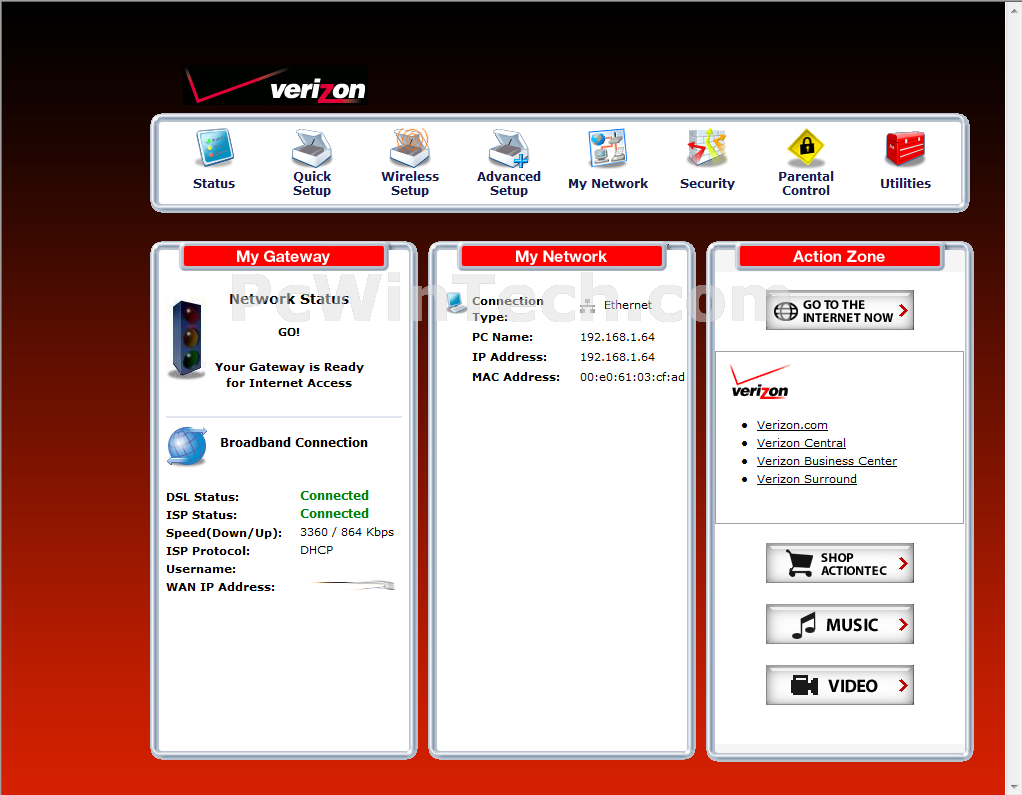Open the Verizon Central link
Screen dimensions: 1022x795
point(801,443)
